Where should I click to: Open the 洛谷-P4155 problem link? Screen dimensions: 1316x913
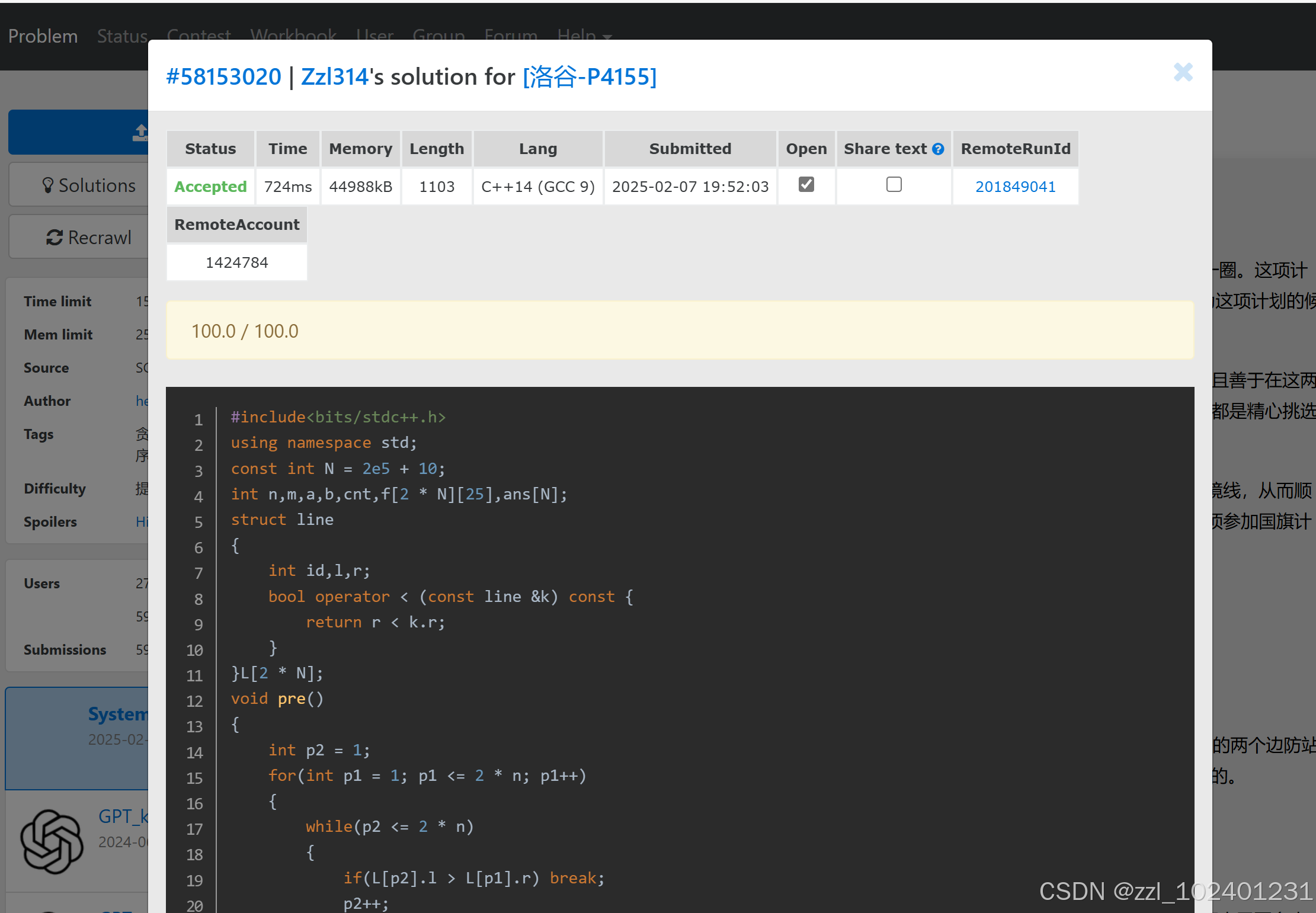click(x=590, y=77)
